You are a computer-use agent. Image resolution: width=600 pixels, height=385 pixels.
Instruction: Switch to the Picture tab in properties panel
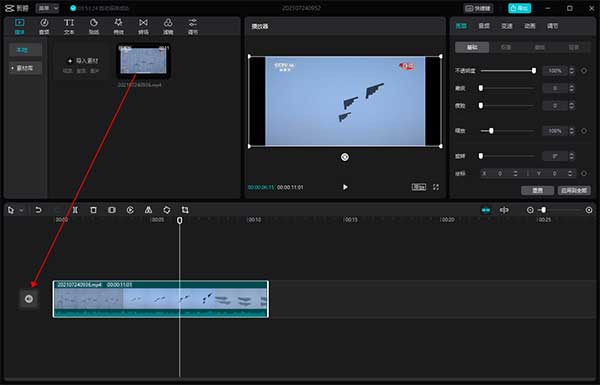(x=461, y=26)
